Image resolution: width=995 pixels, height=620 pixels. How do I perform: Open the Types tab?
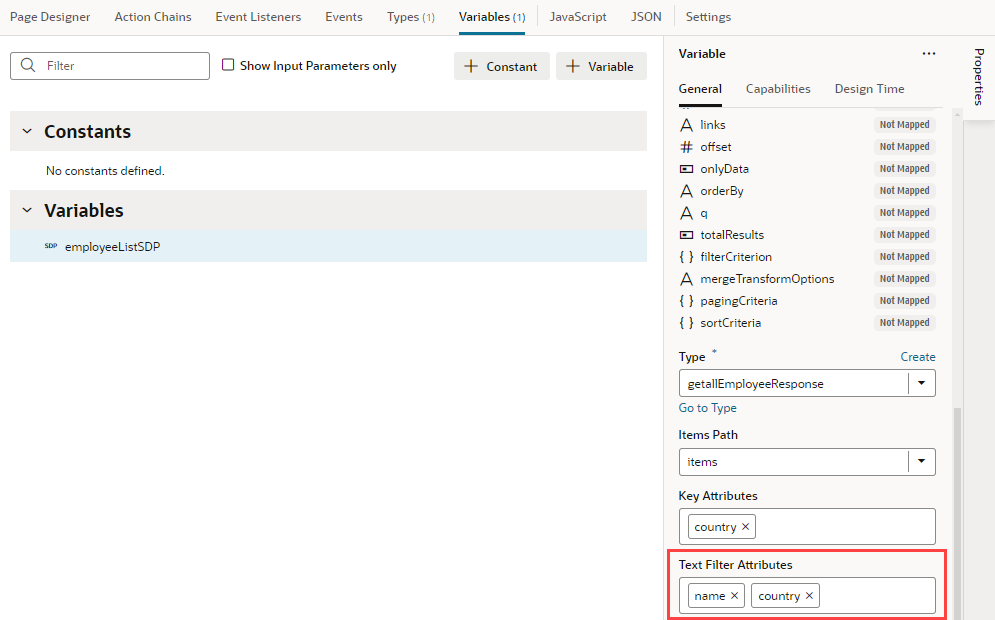(x=411, y=17)
